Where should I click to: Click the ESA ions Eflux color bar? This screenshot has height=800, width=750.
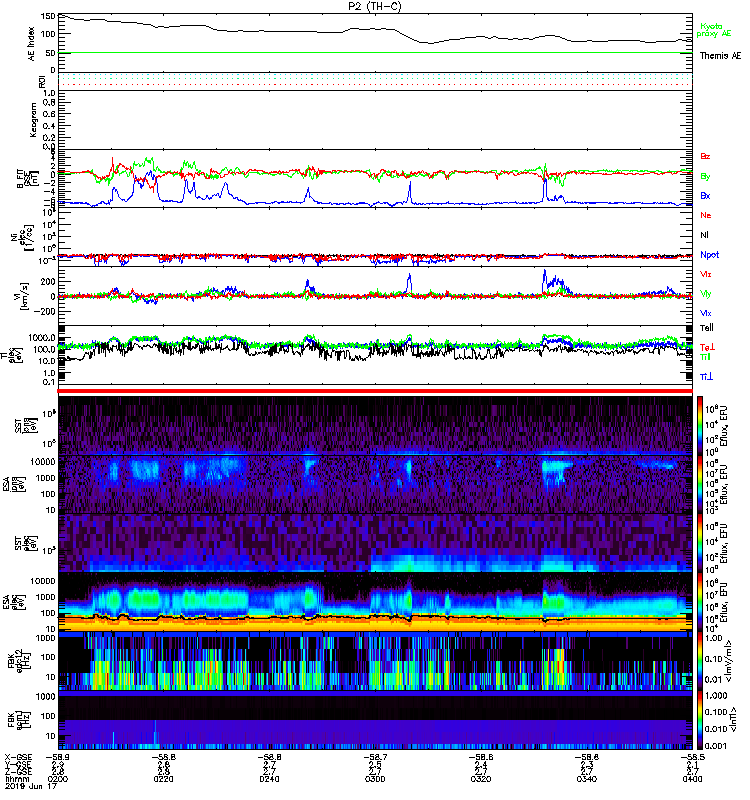pyautogui.click(x=700, y=485)
